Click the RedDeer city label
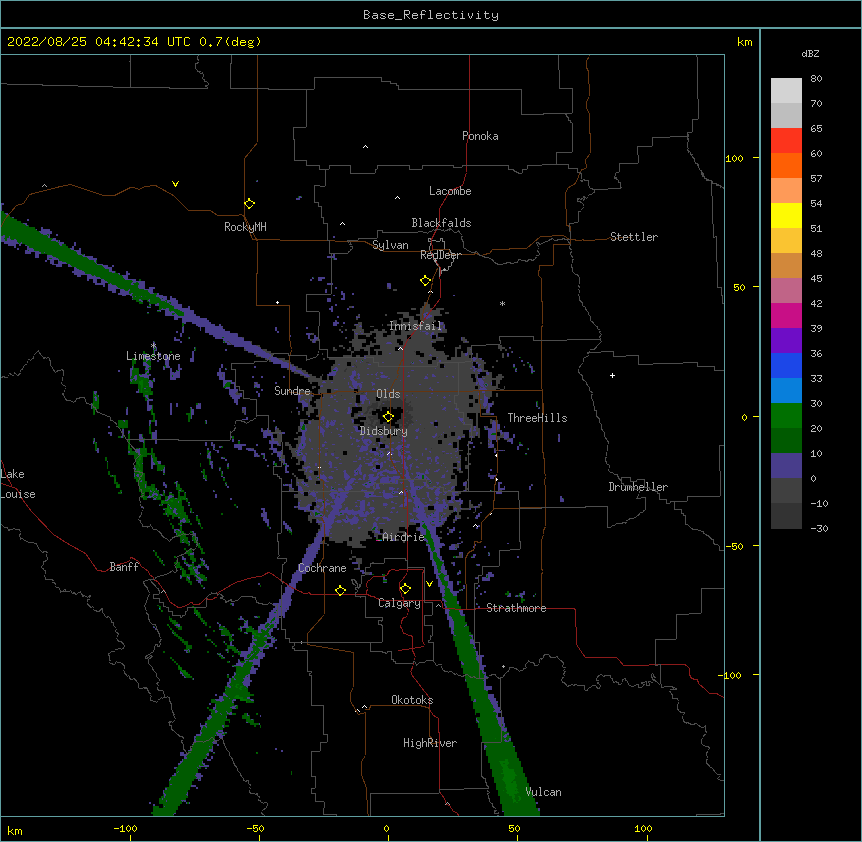 tap(440, 255)
